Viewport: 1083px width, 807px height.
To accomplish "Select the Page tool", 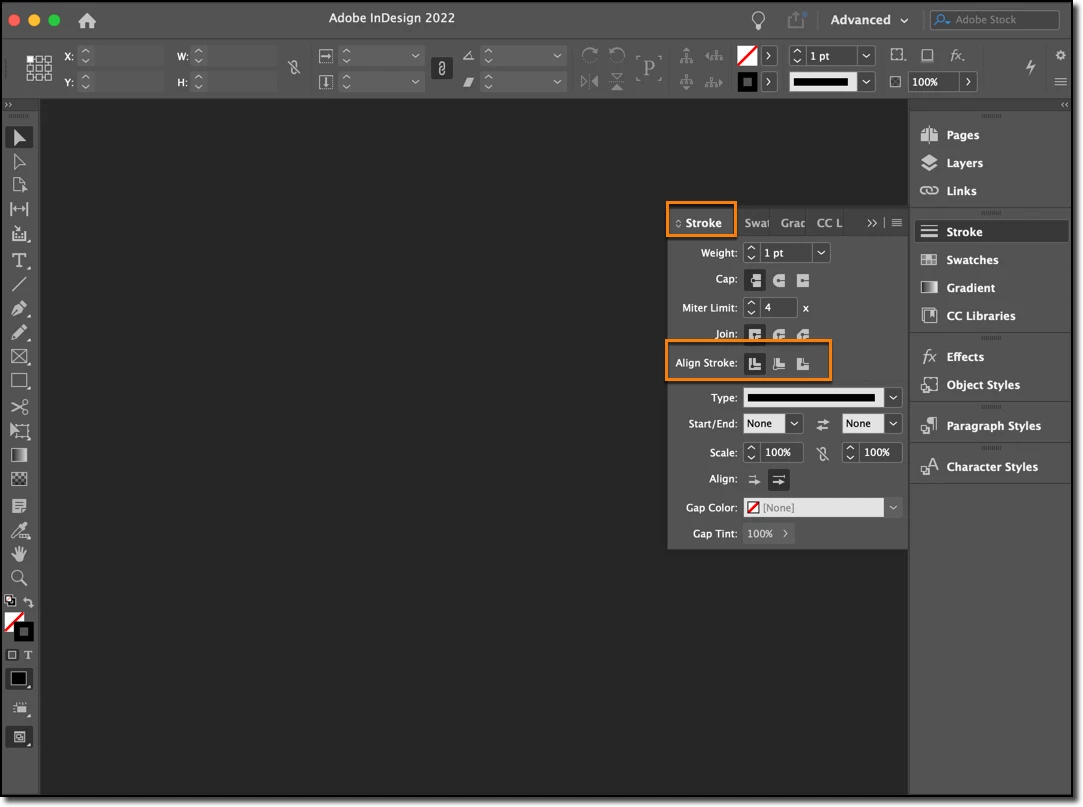I will pos(19,185).
